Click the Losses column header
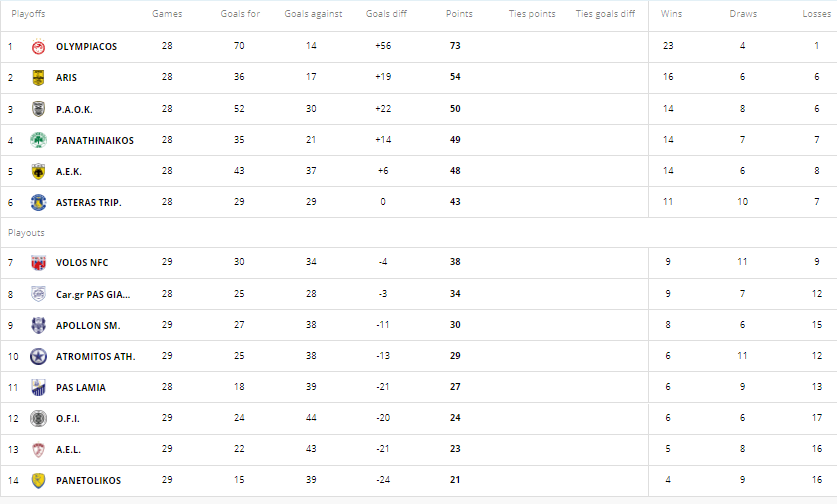Screen dimensions: 837x504 [816, 15]
